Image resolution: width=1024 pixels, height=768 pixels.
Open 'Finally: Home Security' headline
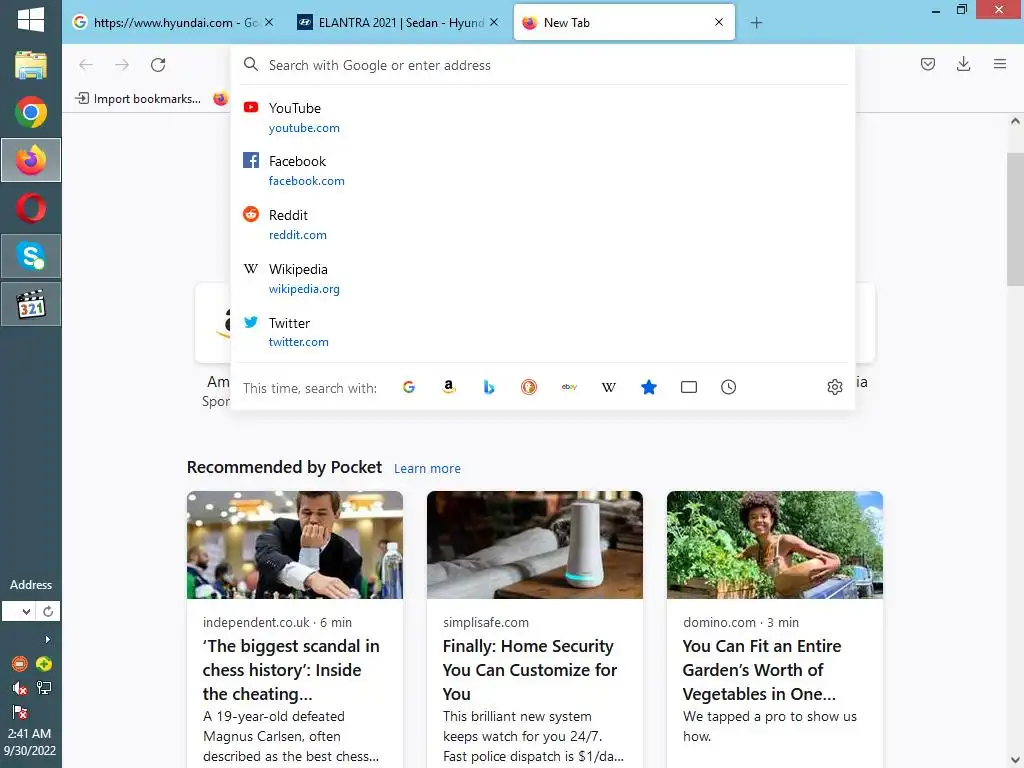pos(530,669)
